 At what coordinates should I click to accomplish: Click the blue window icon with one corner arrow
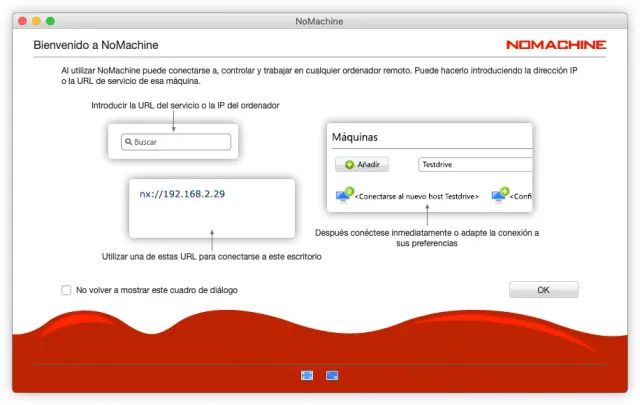coord(332,375)
